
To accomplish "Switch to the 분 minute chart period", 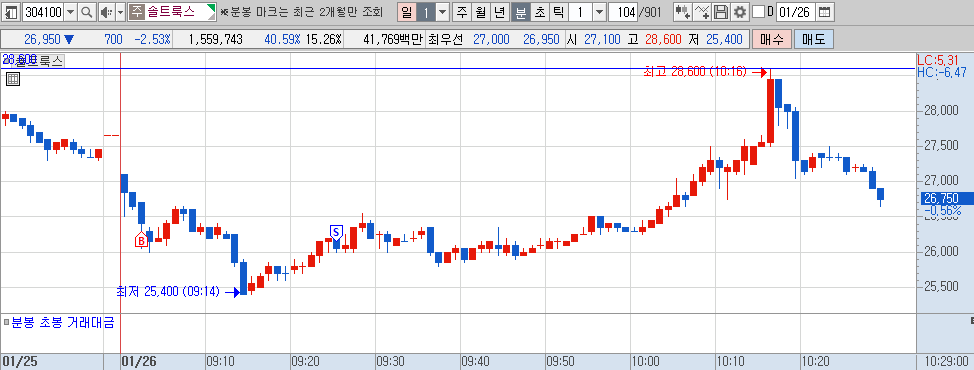I will (x=520, y=12).
